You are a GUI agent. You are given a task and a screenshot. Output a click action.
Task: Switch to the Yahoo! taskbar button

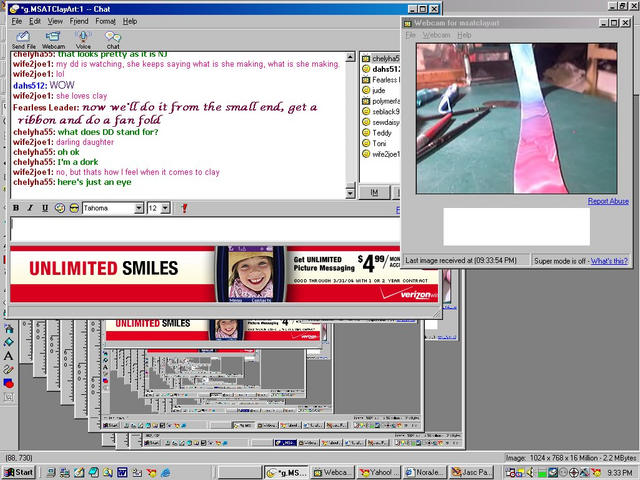click(x=379, y=473)
